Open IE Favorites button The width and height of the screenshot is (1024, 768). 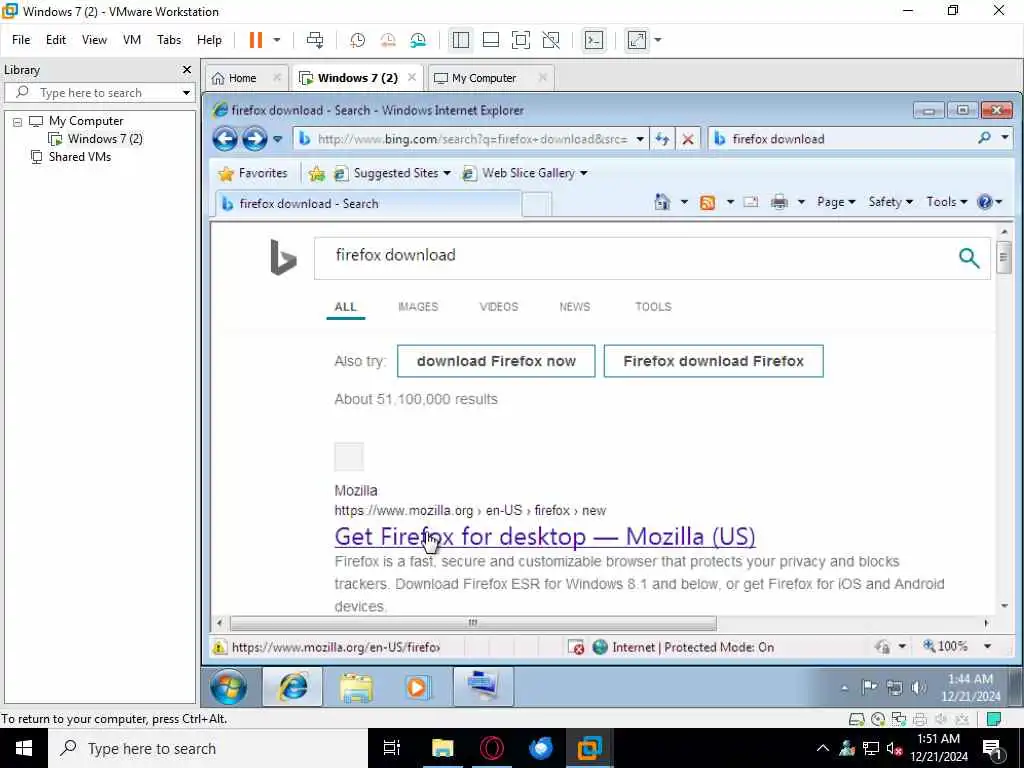click(253, 173)
